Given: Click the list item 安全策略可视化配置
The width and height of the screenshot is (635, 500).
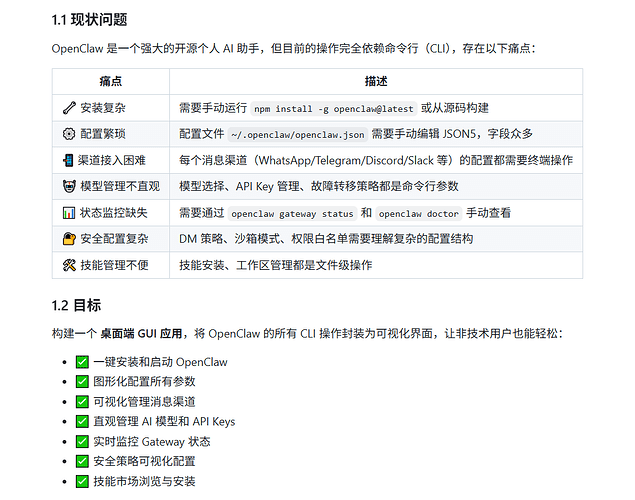Looking at the screenshot, I should [x=145, y=461].
